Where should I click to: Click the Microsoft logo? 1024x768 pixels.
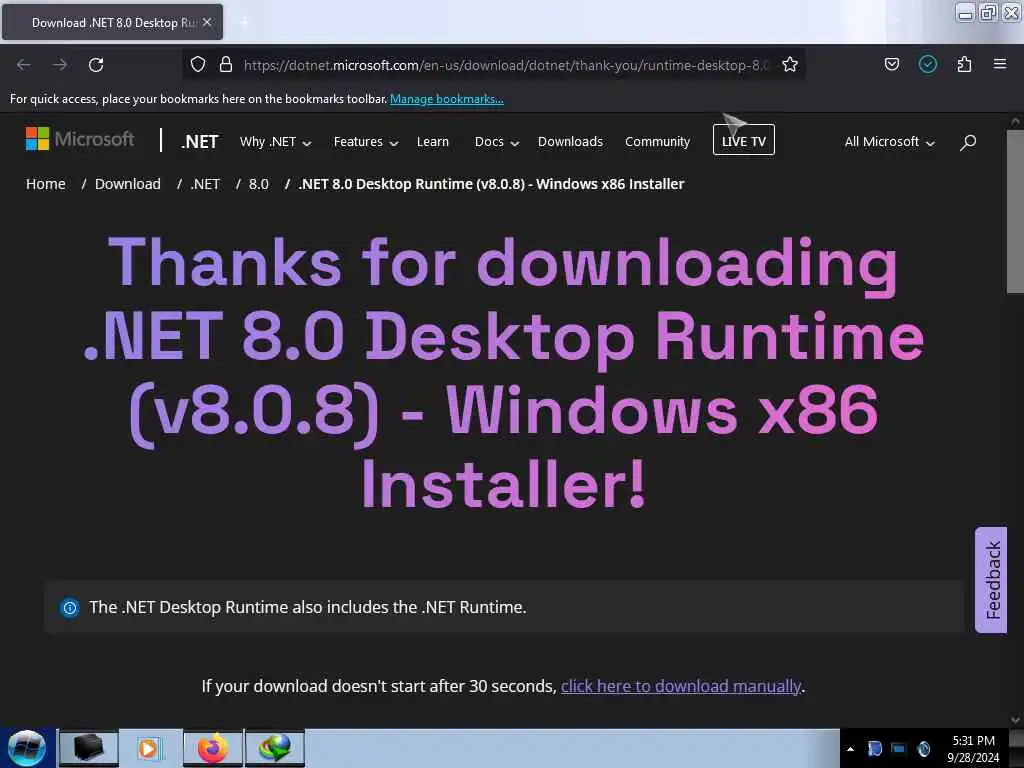pos(80,138)
